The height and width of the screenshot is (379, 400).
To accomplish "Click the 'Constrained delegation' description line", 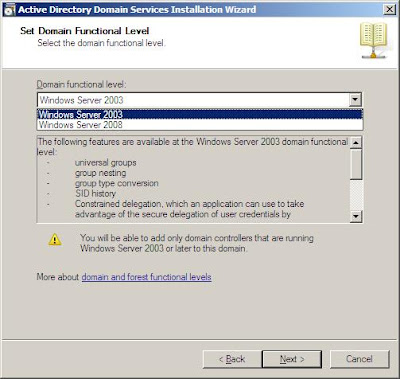I will 189,204.
